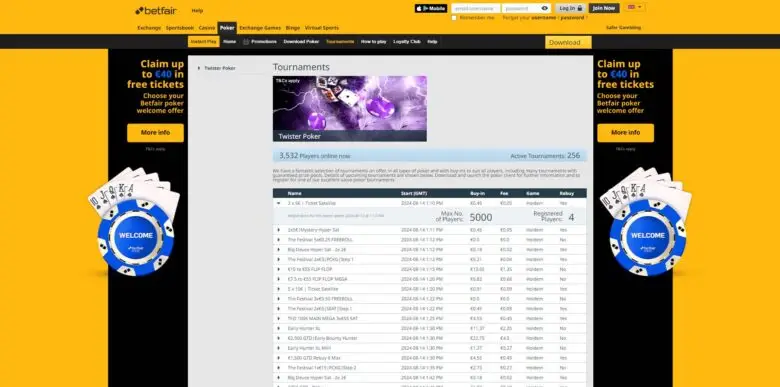Click the Start (GMT) column header
780x387 pixels.
click(x=414, y=194)
